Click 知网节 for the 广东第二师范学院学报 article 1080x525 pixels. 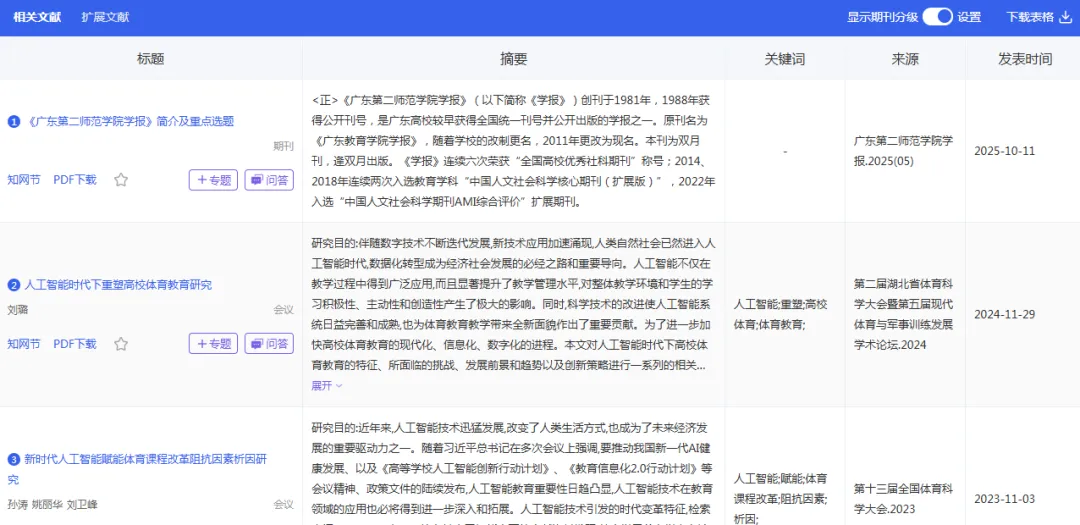24,180
